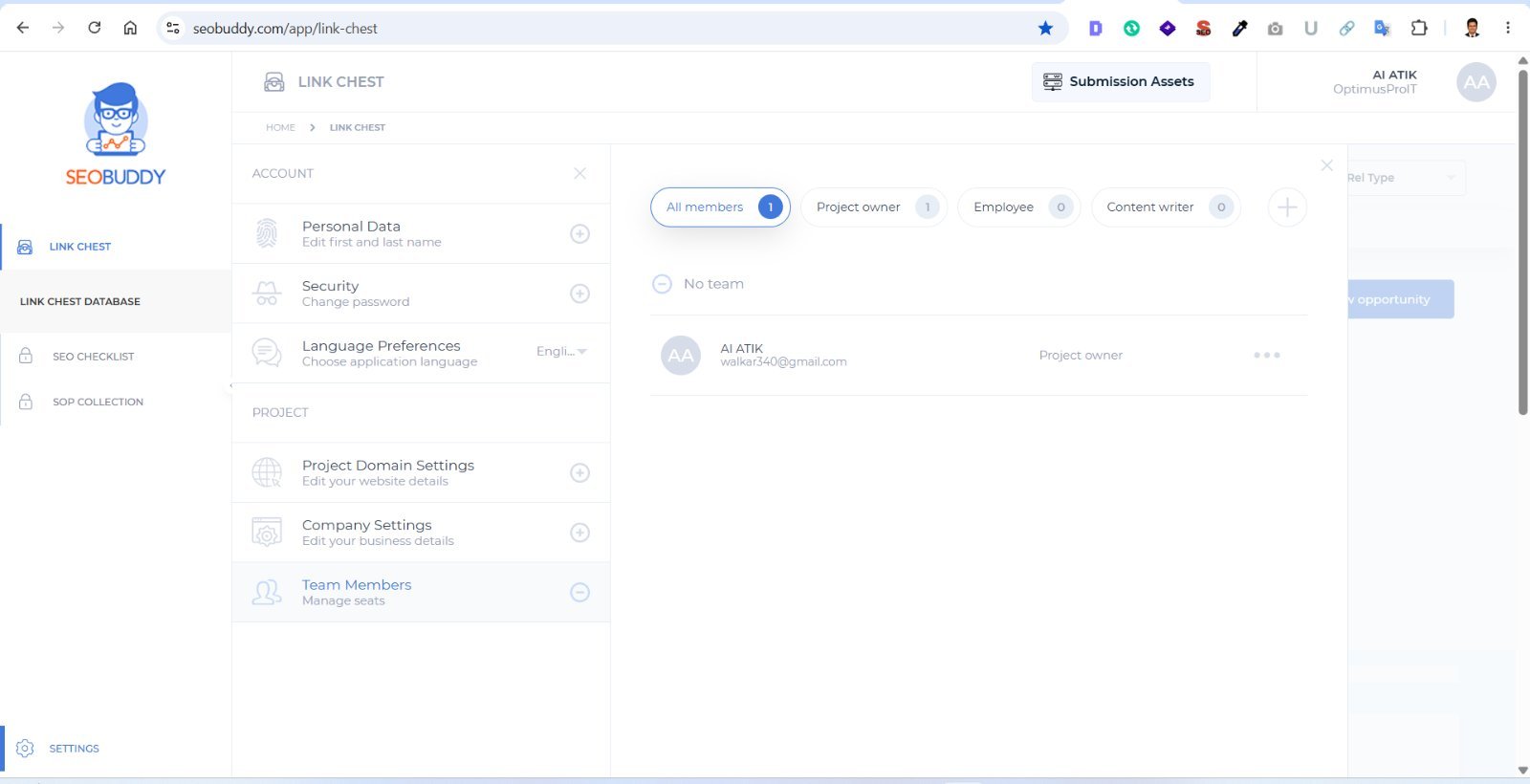The height and width of the screenshot is (784, 1530).
Task: Collapse Team Members section
Action: click(x=579, y=592)
